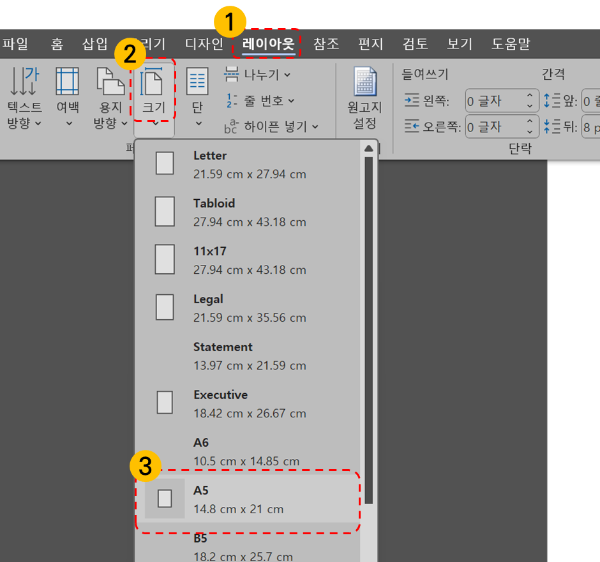Select Statement 13.97 cm x 21.59 cm size
Screen dimensions: 600x562
click(x=248, y=356)
